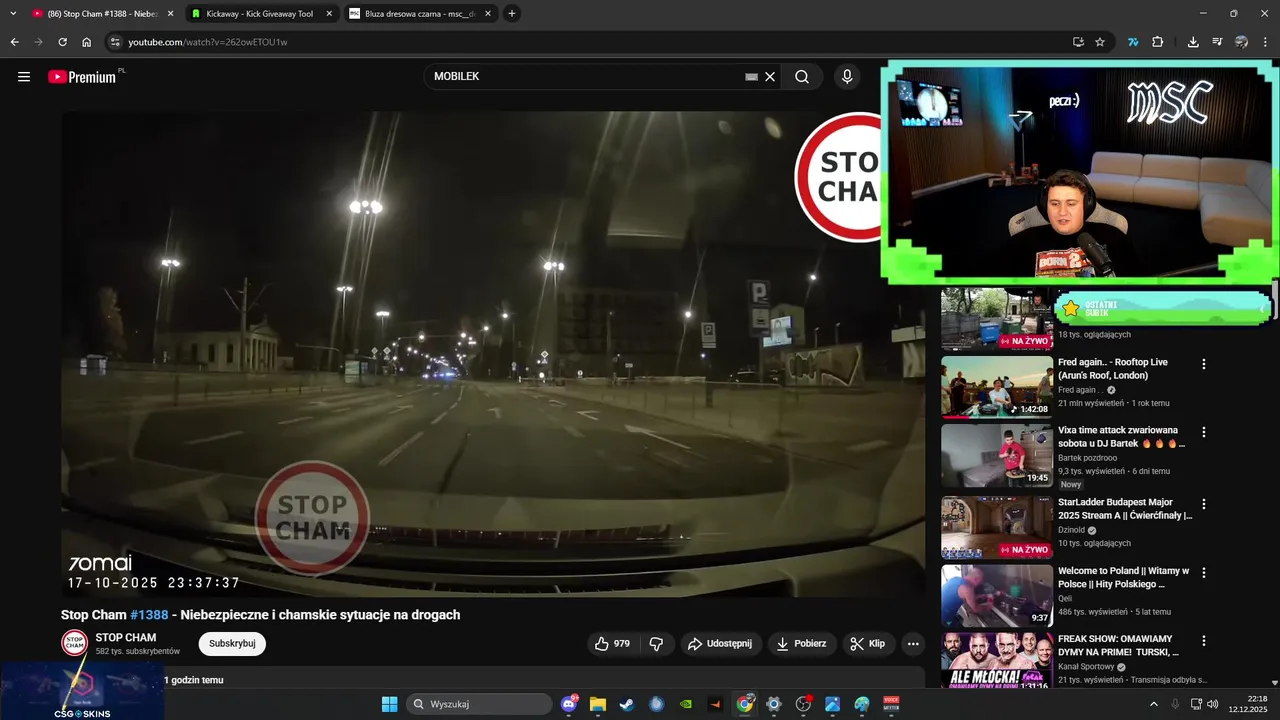1280x720 pixels.
Task: Switch to the Kickaway Giveaway Tool tab
Action: point(258,14)
